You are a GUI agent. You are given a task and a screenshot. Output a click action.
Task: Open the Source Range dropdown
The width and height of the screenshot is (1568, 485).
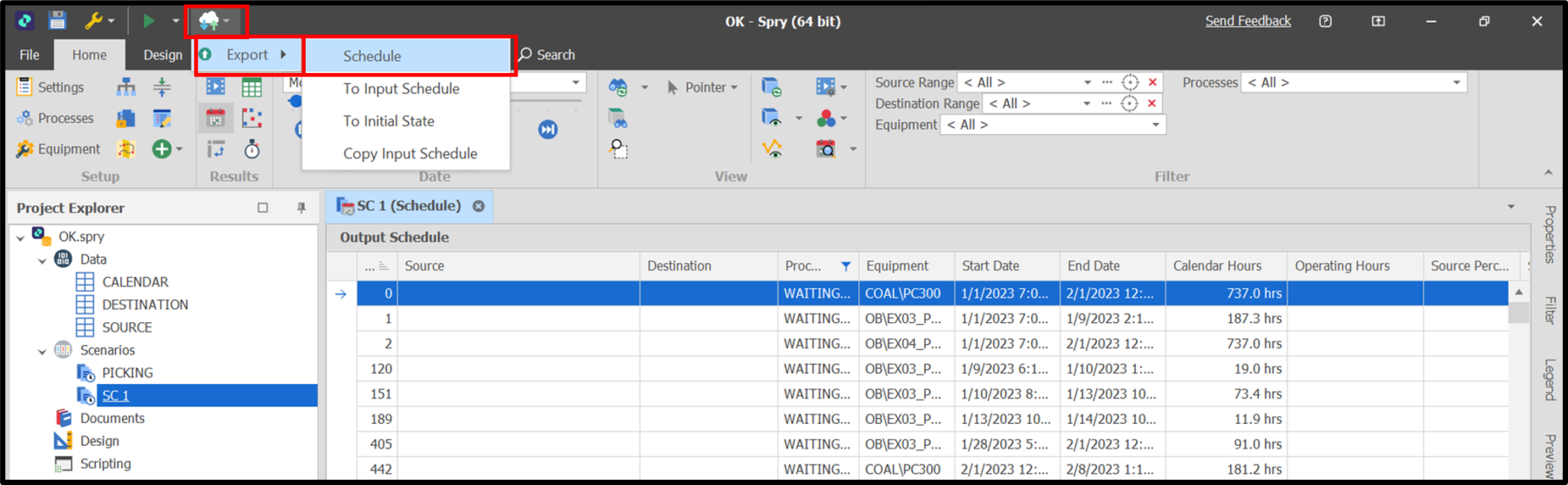[1087, 83]
